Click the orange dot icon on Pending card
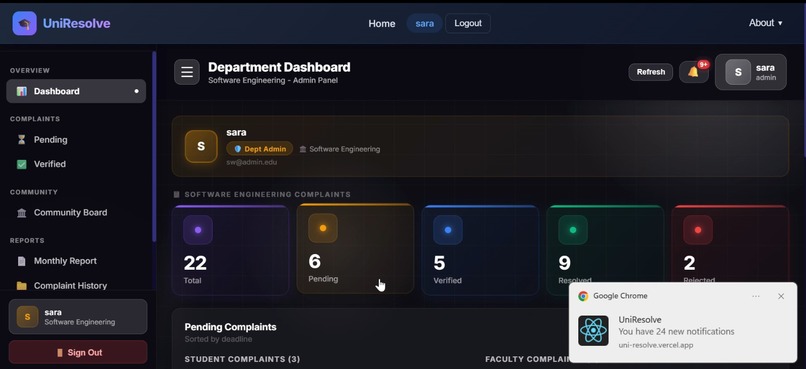806x369 pixels. [x=323, y=228]
